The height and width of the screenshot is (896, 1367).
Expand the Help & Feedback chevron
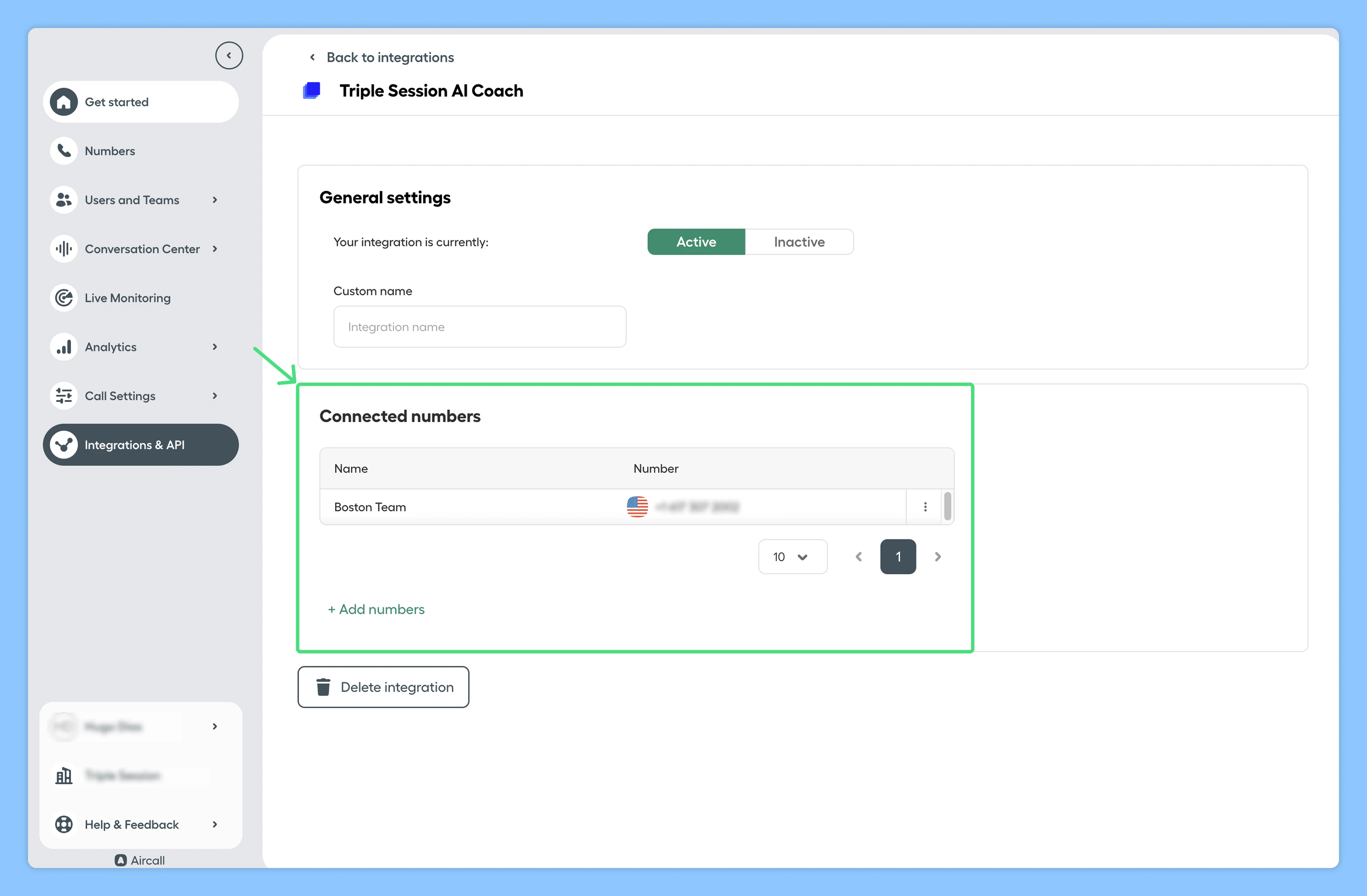(x=215, y=824)
